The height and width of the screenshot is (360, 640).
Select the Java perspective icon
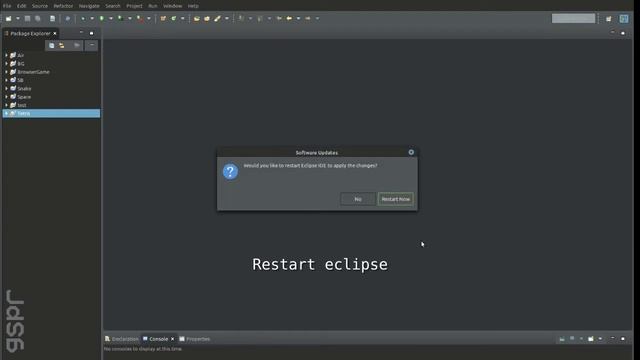pyautogui.click(x=624, y=19)
